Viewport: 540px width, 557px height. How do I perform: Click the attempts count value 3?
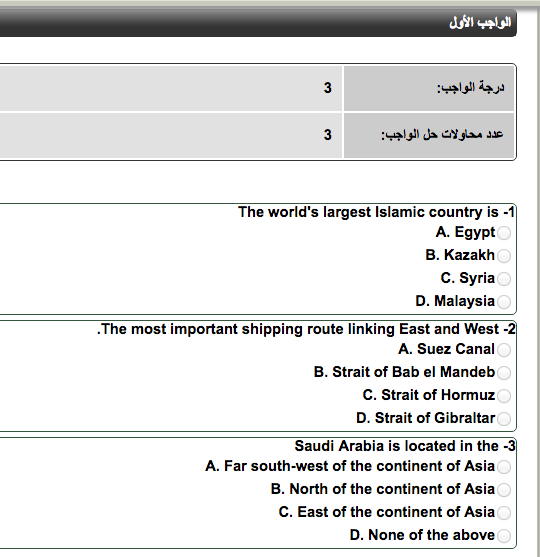(328, 135)
